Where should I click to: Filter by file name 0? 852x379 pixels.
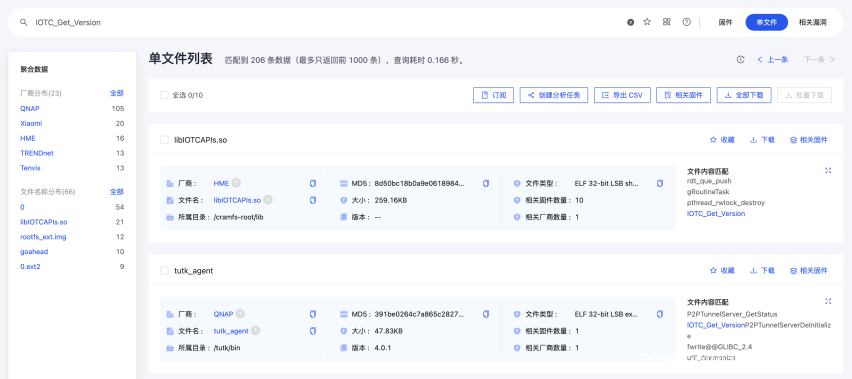pos(22,207)
